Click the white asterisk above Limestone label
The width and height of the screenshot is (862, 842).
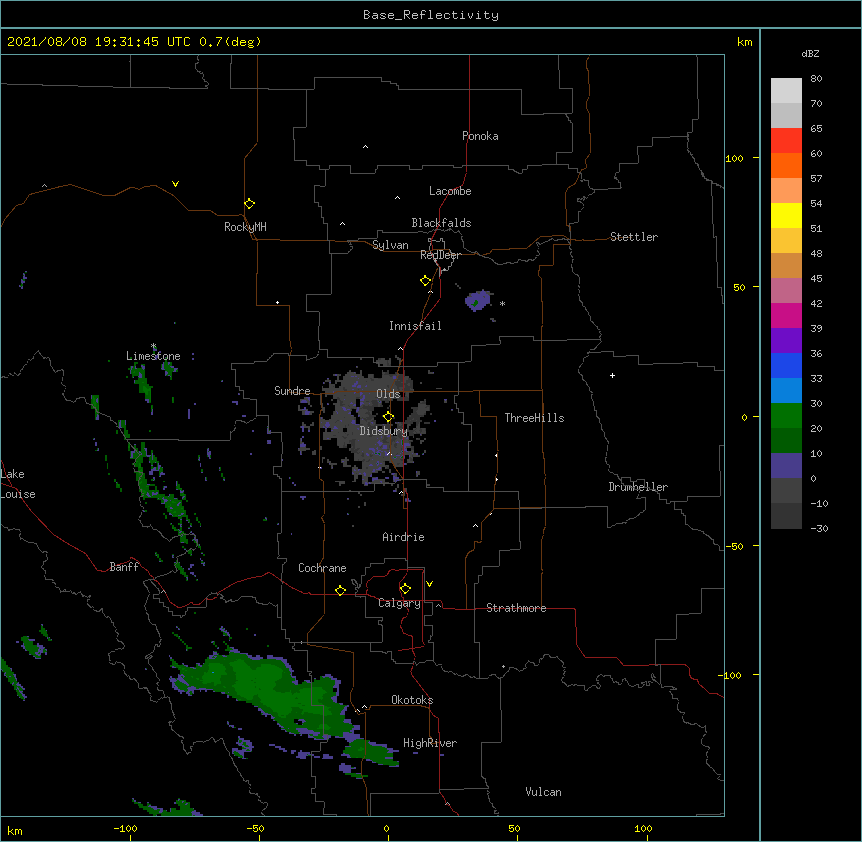click(153, 346)
